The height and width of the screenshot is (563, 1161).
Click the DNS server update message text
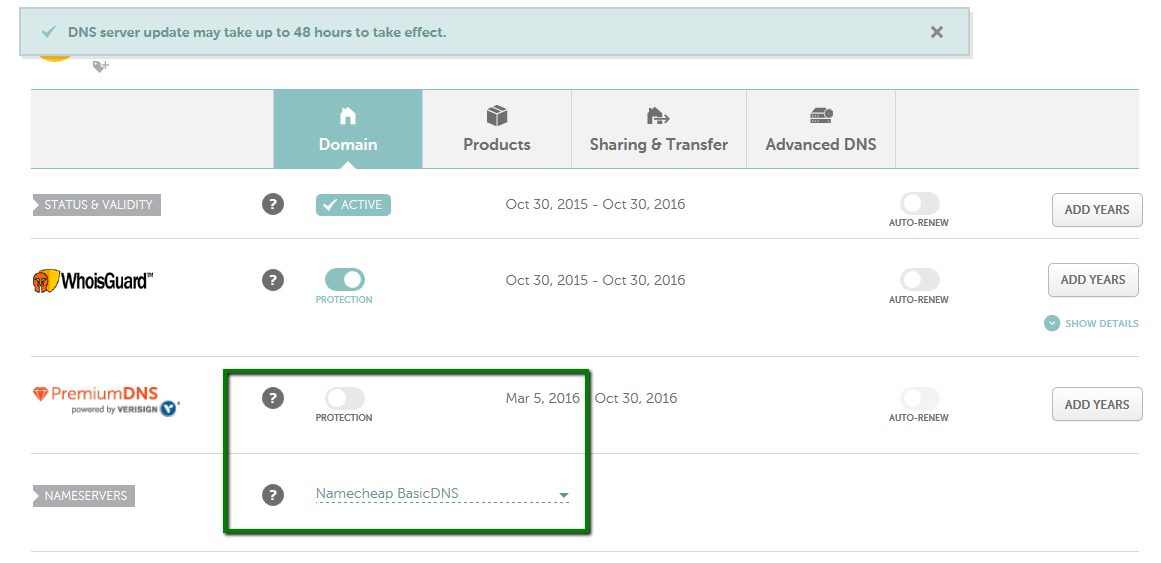pyautogui.click(x=257, y=33)
